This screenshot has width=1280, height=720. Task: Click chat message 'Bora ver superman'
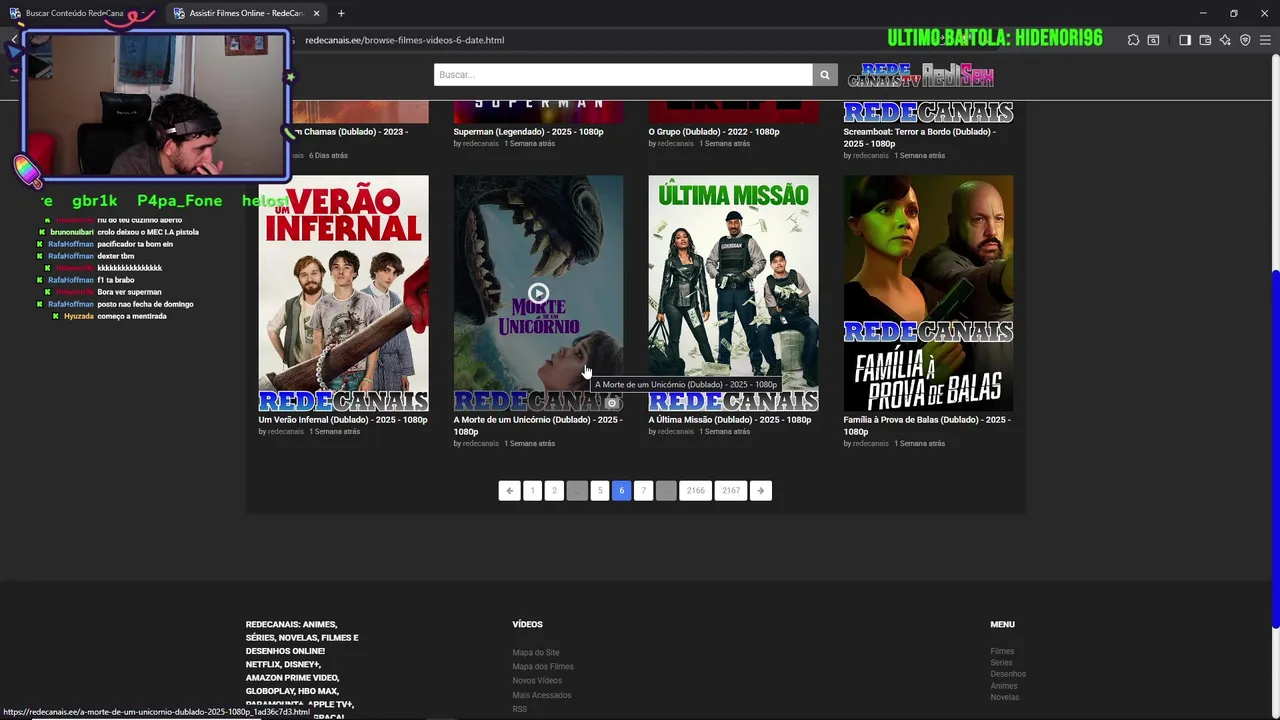(129, 292)
